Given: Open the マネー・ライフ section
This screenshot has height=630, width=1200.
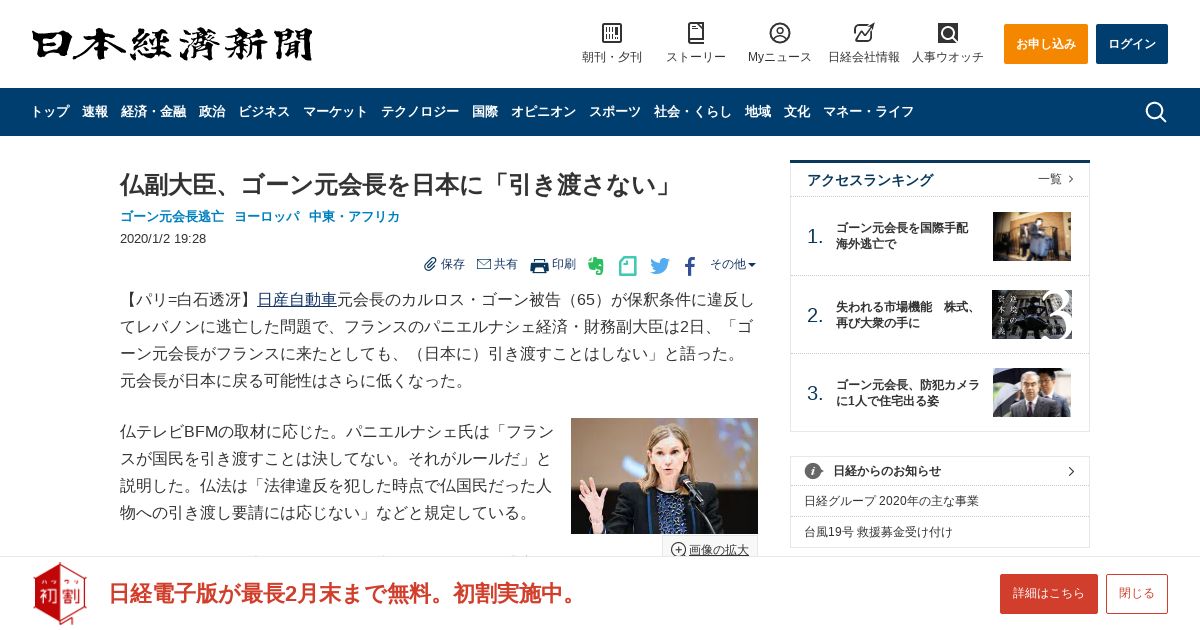Looking at the screenshot, I should click(868, 112).
